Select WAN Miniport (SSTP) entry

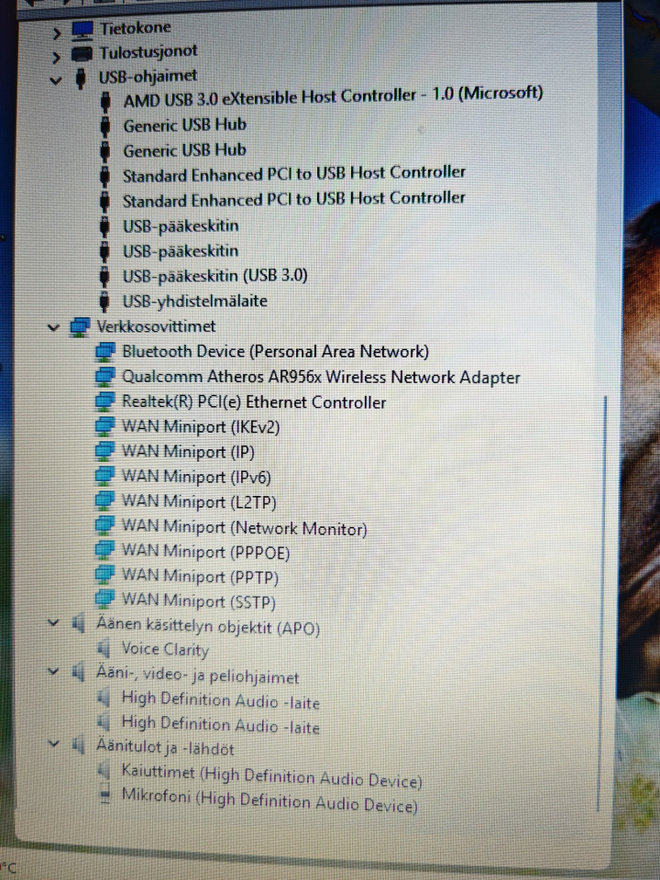pos(199,601)
